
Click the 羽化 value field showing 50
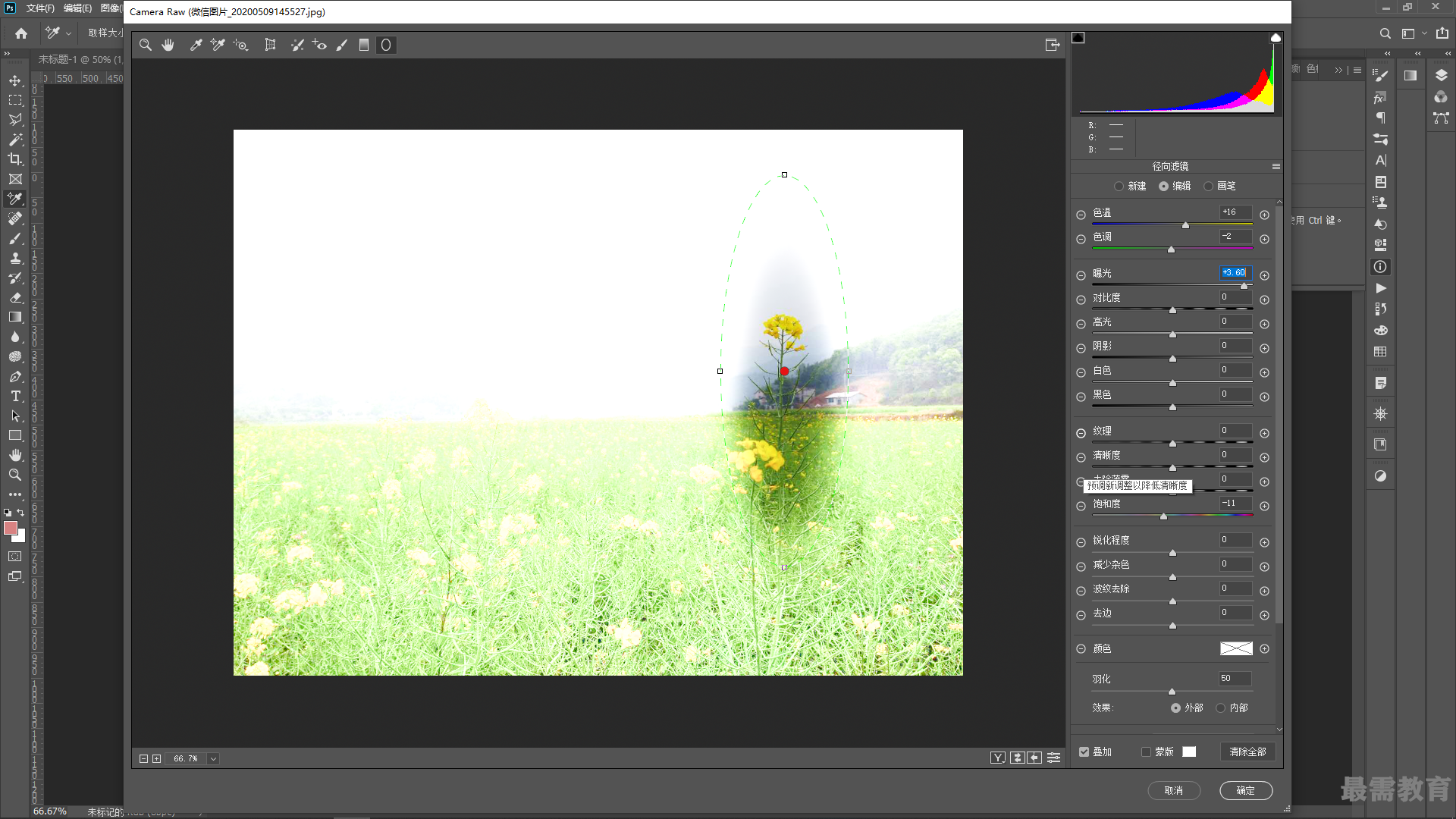[1235, 679]
